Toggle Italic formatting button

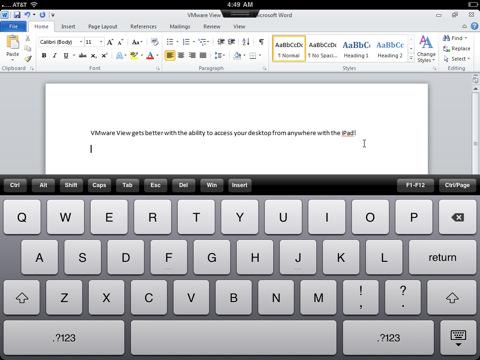pyautogui.click(x=55, y=56)
